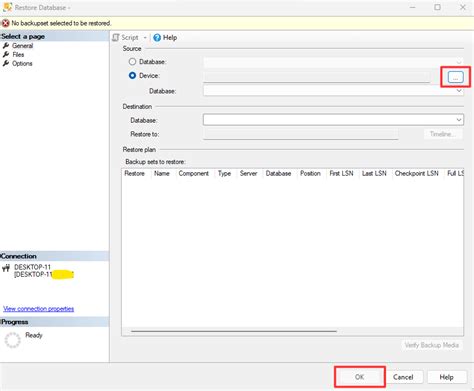The height and width of the screenshot is (391, 474).
Task: Click the Database column header in grid
Action: 278,173
